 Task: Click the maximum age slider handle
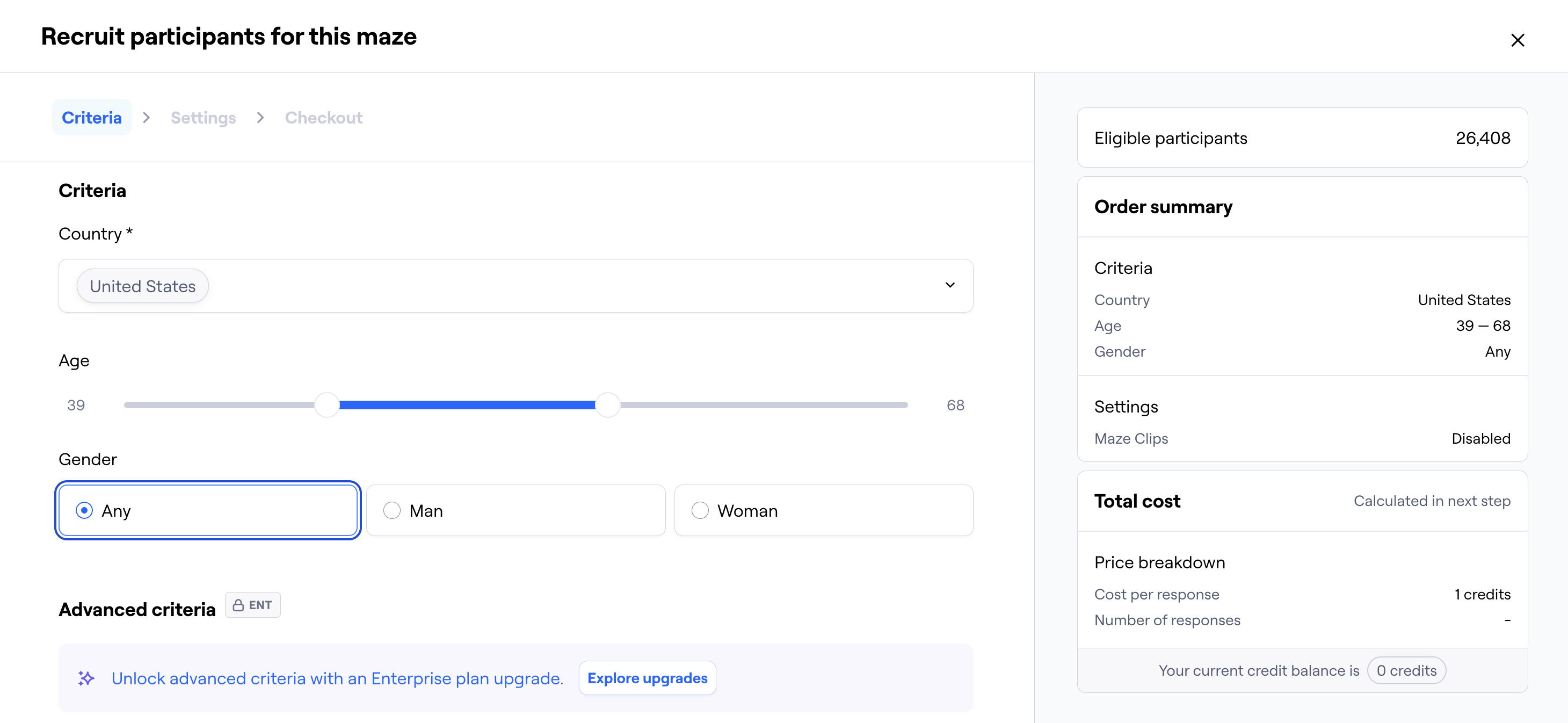click(x=607, y=405)
